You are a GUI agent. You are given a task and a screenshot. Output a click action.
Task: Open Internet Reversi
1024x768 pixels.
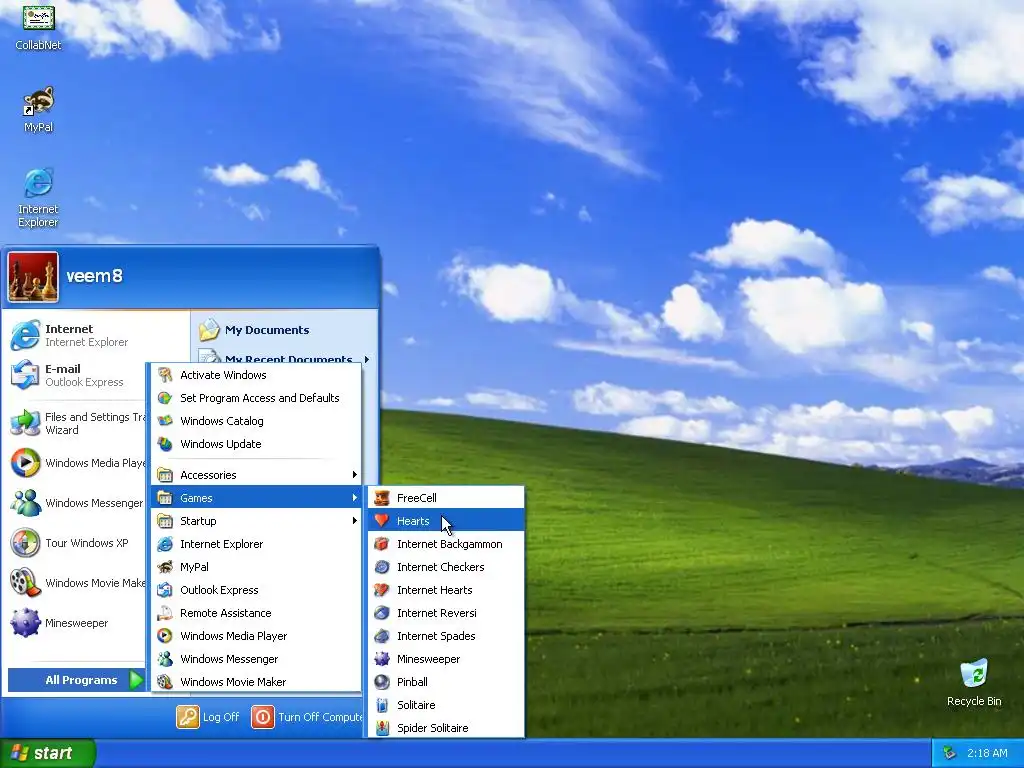(446, 613)
